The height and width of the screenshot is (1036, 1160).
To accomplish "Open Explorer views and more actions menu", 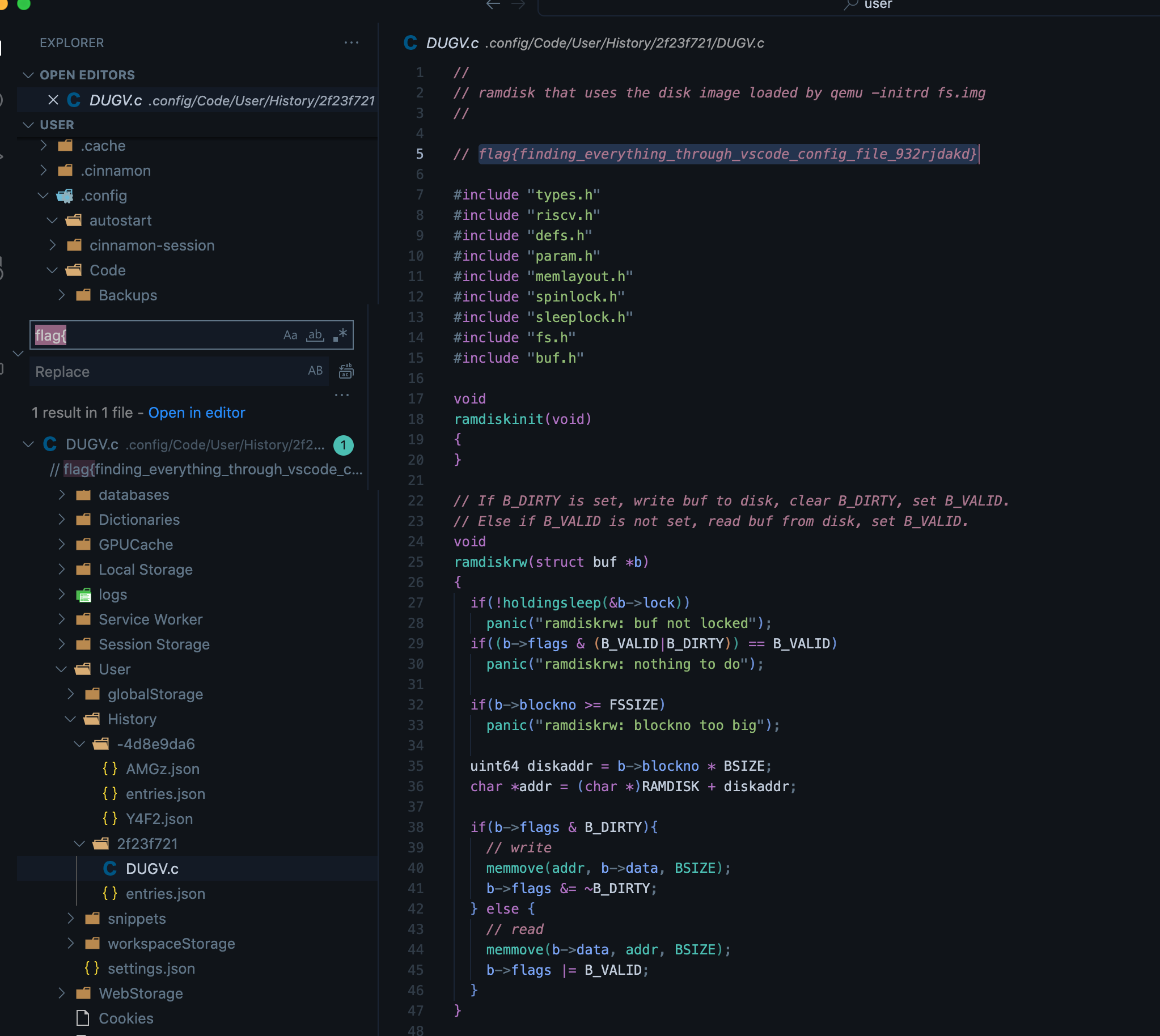I will pos(352,43).
